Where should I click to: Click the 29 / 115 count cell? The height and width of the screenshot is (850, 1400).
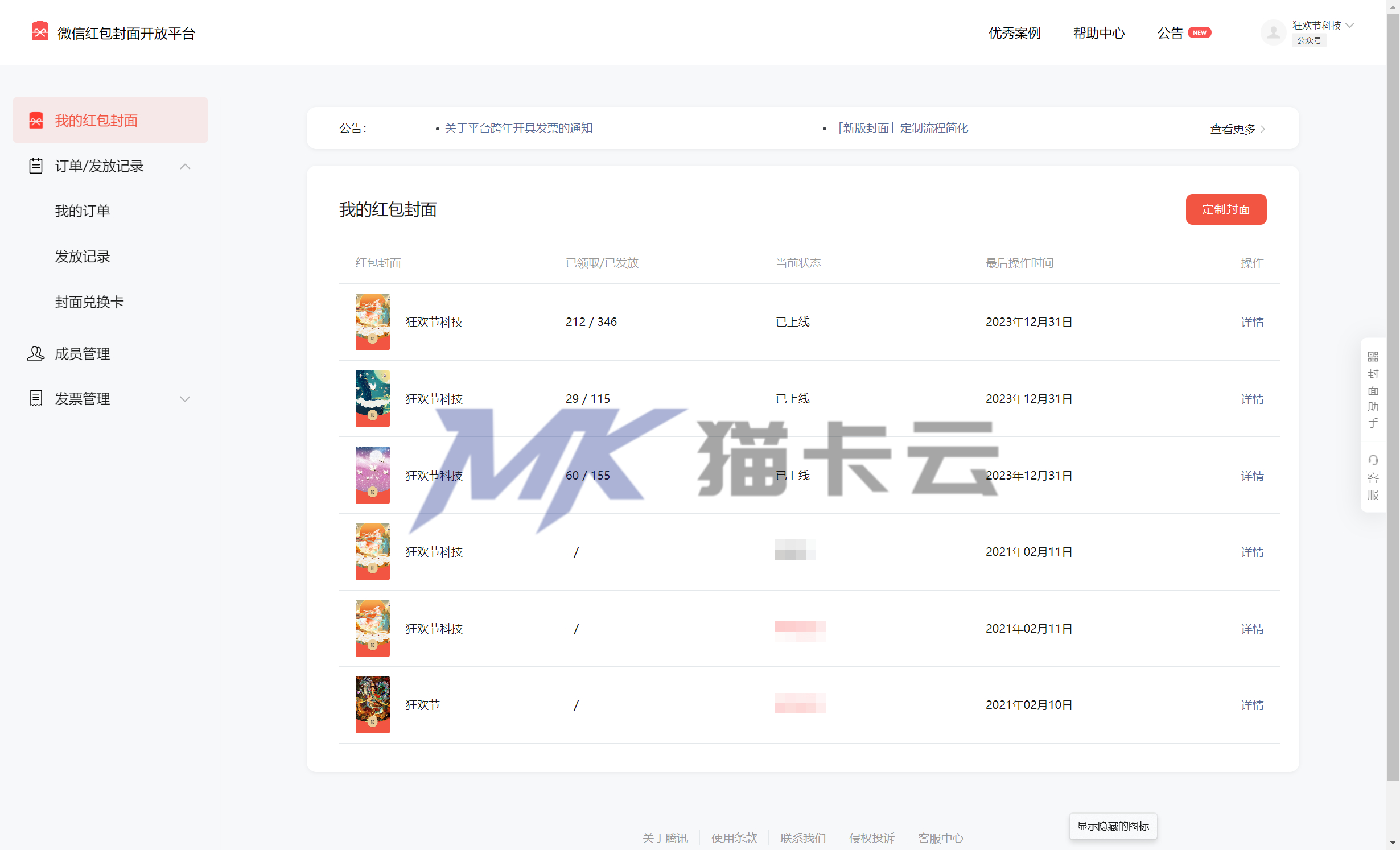pos(587,399)
